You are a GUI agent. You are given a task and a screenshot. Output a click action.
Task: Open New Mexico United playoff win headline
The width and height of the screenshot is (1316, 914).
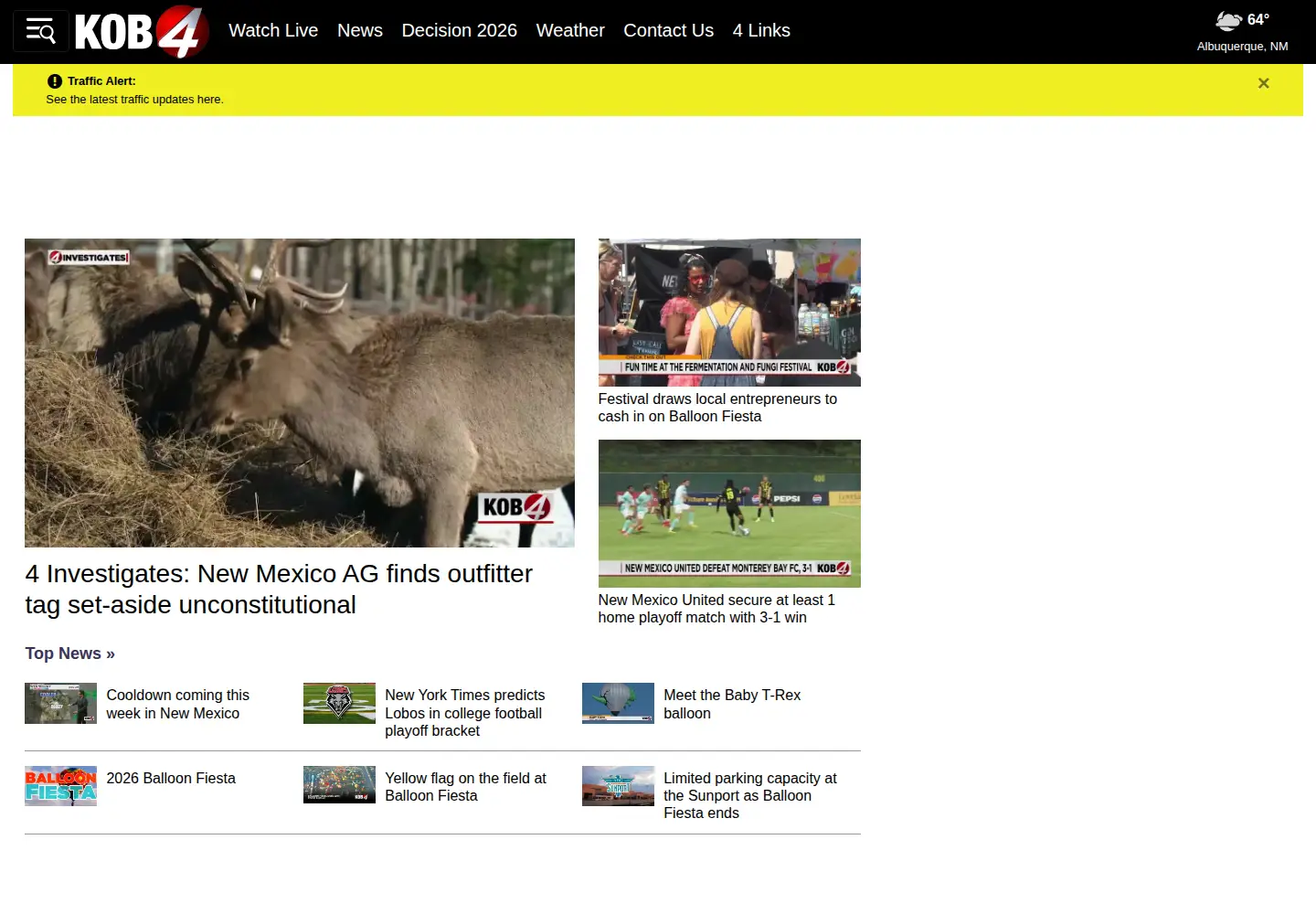click(x=716, y=609)
